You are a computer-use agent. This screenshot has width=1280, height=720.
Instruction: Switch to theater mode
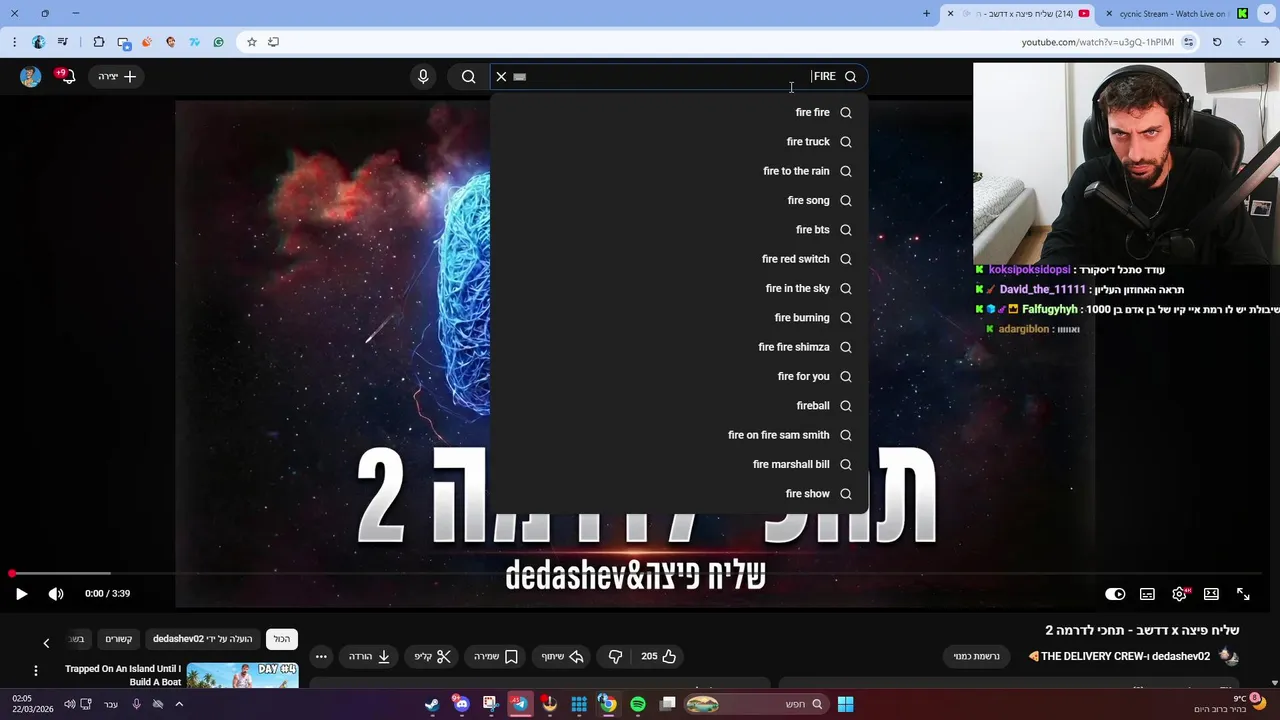pyautogui.click(x=1211, y=593)
